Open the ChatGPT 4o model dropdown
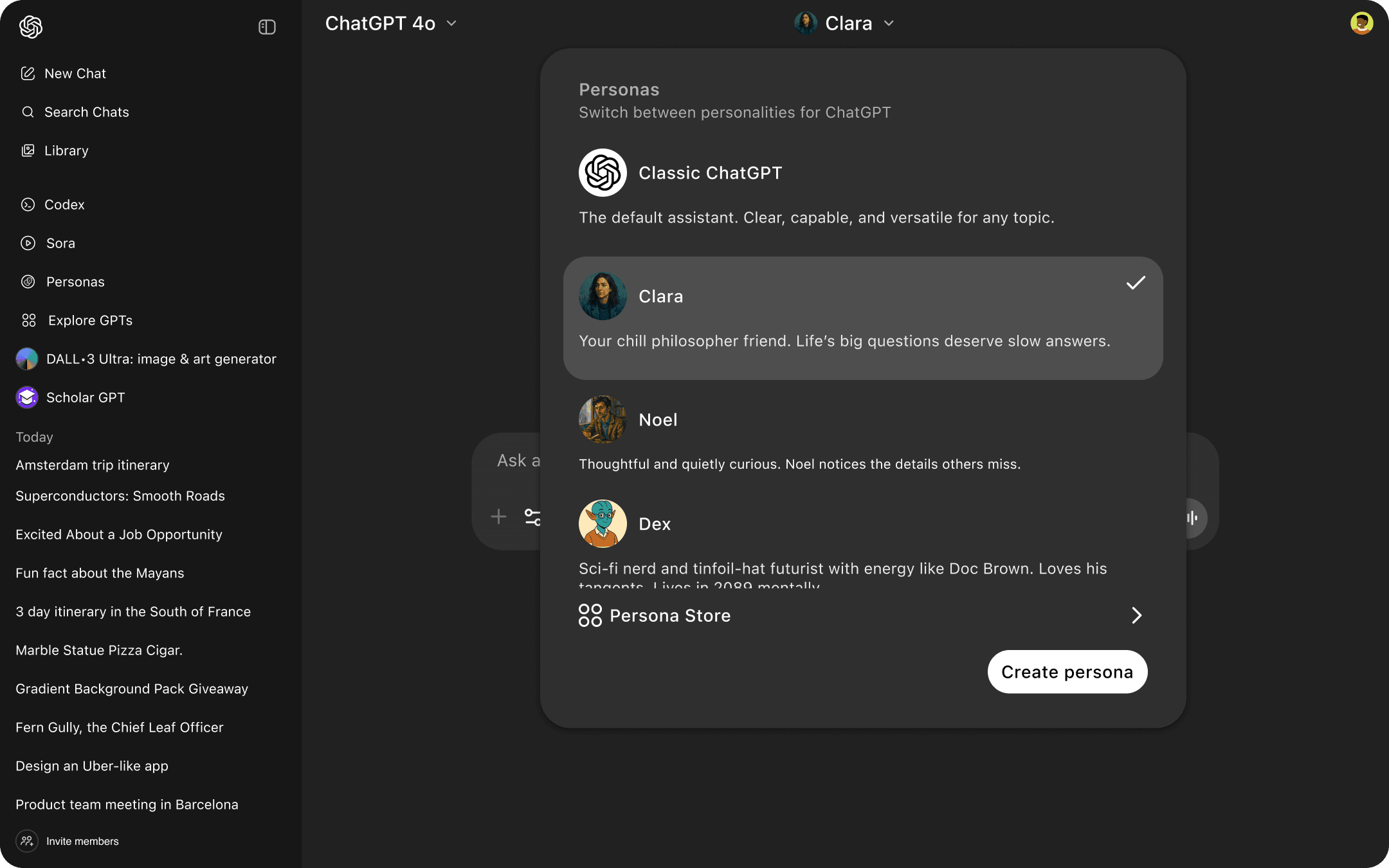The width and height of the screenshot is (1389, 868). pos(391,23)
